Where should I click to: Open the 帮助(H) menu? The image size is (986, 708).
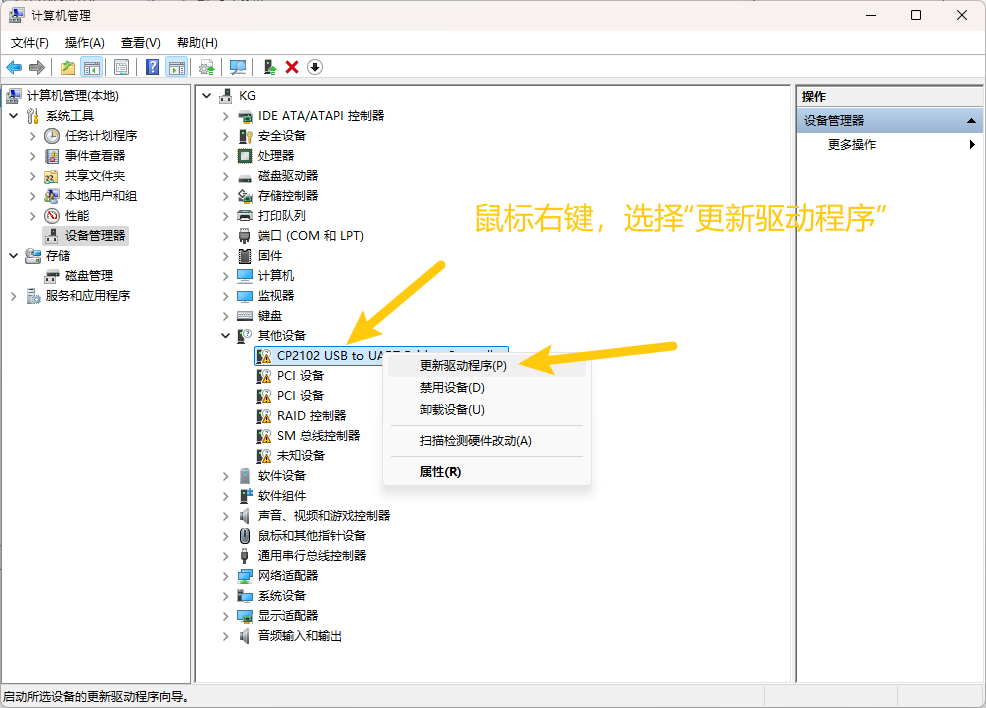(197, 43)
